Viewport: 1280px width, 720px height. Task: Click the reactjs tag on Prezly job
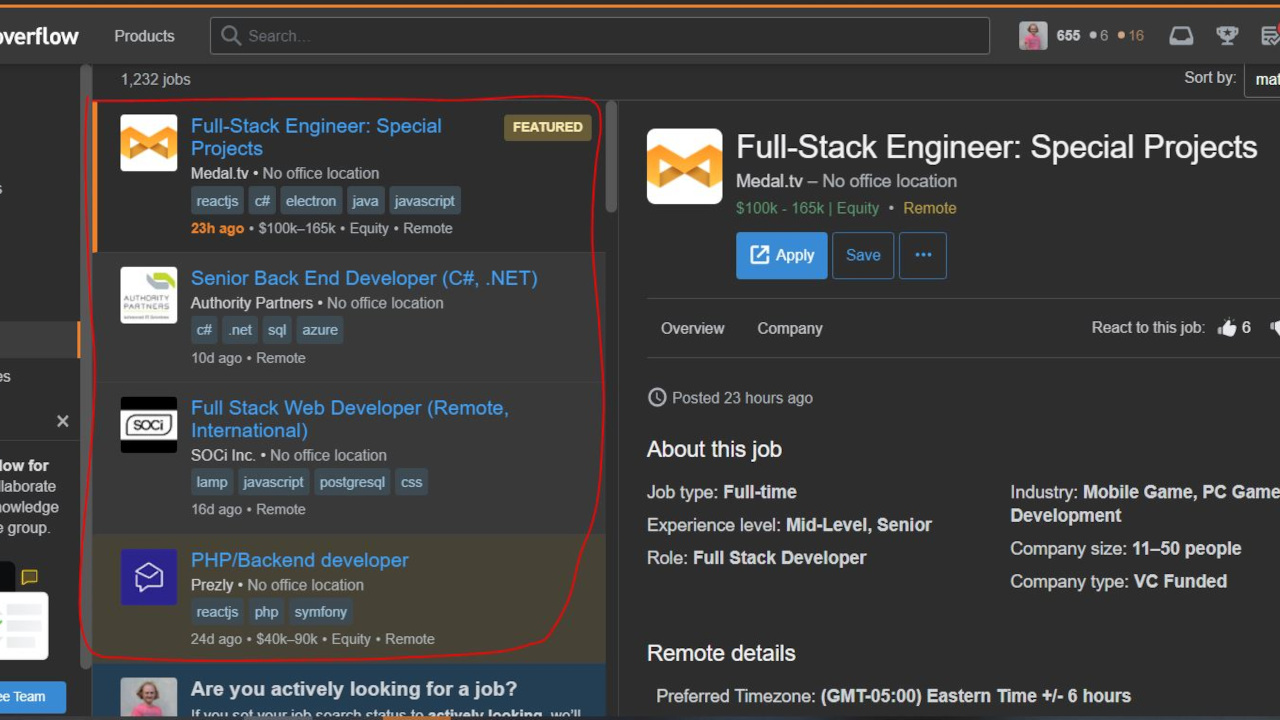(x=217, y=612)
